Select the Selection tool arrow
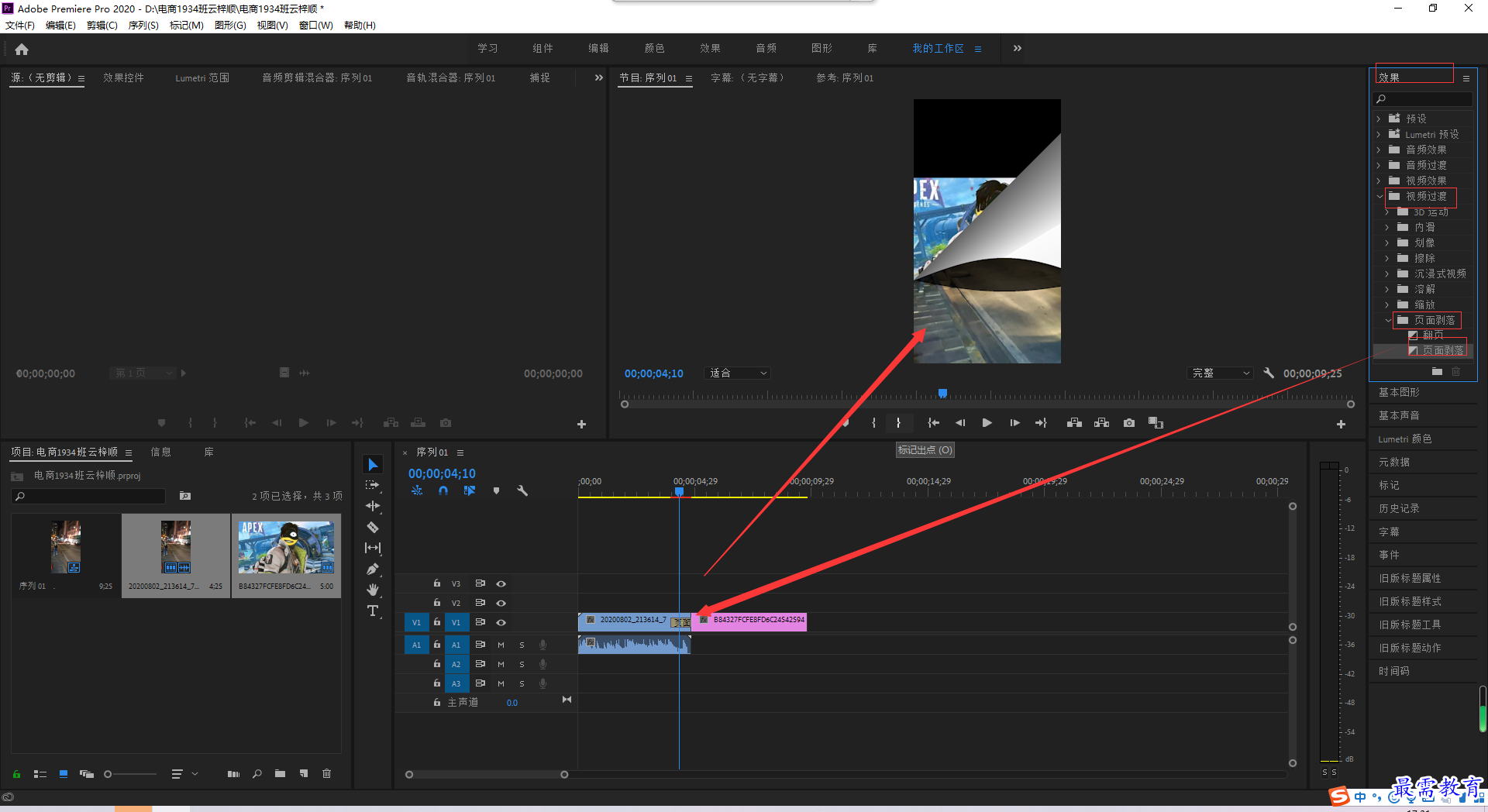1488x812 pixels. click(373, 464)
